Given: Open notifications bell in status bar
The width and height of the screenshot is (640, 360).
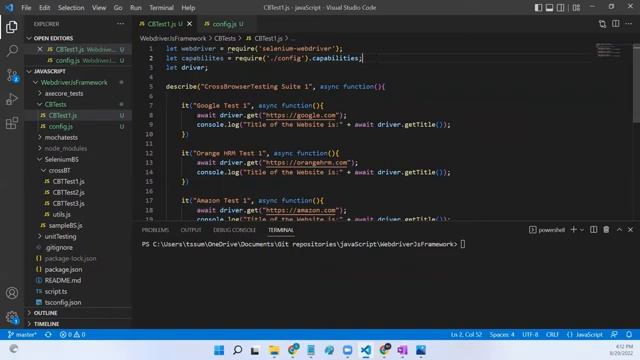Looking at the screenshot, I should (629, 335).
